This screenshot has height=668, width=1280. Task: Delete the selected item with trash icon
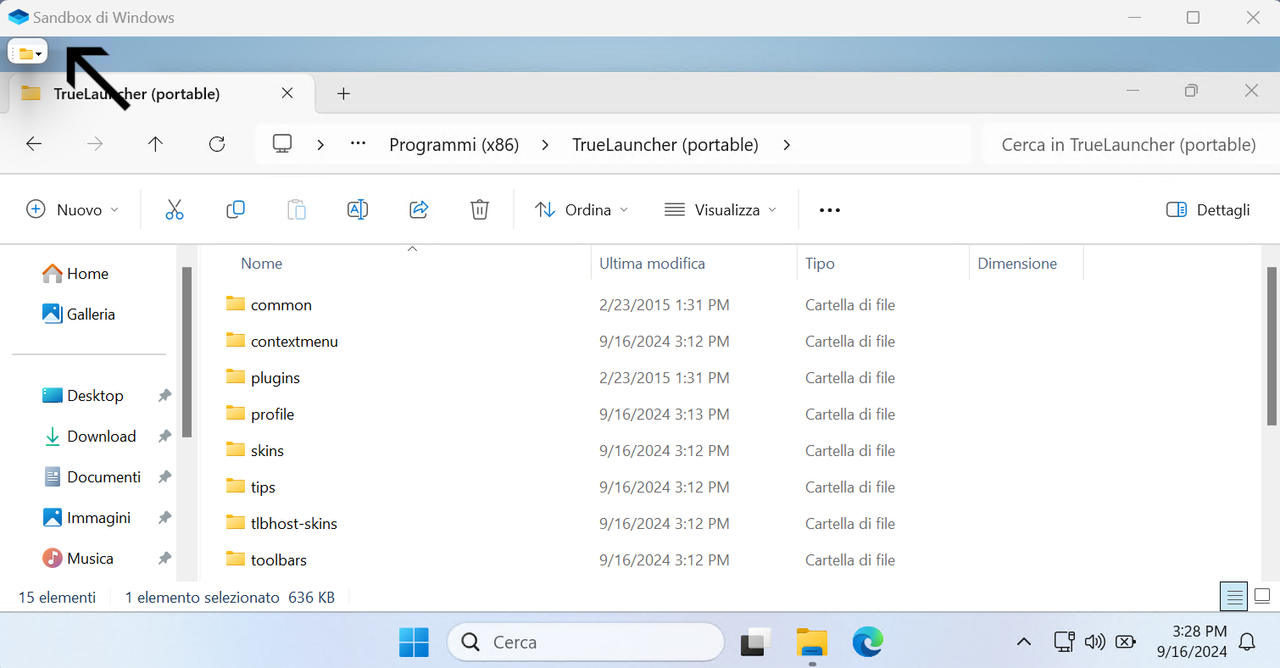480,210
